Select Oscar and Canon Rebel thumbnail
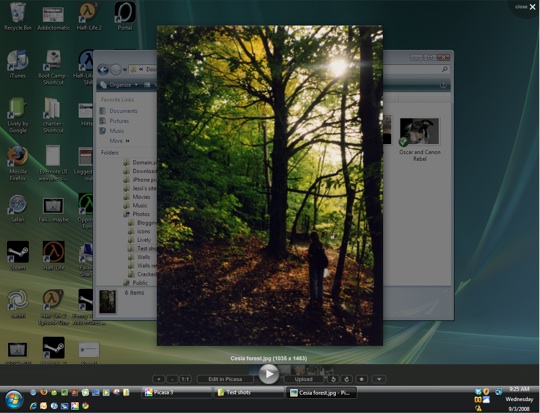 (x=419, y=139)
